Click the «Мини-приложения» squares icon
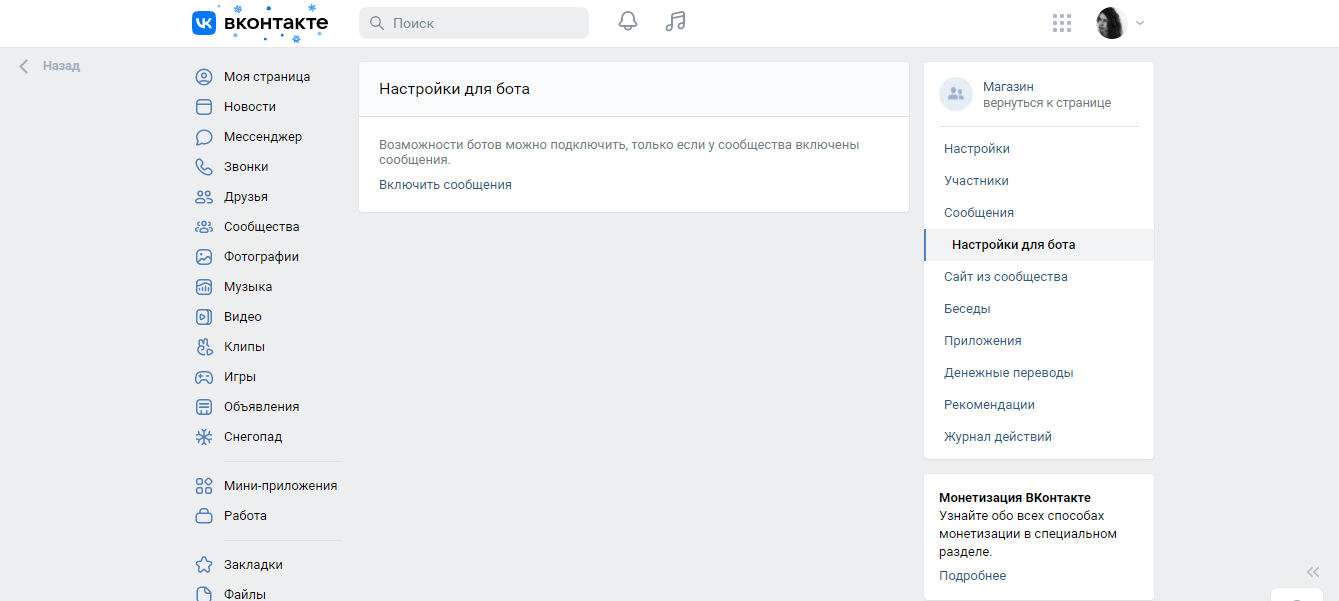Screen dimensions: 1339x601 click(204, 486)
